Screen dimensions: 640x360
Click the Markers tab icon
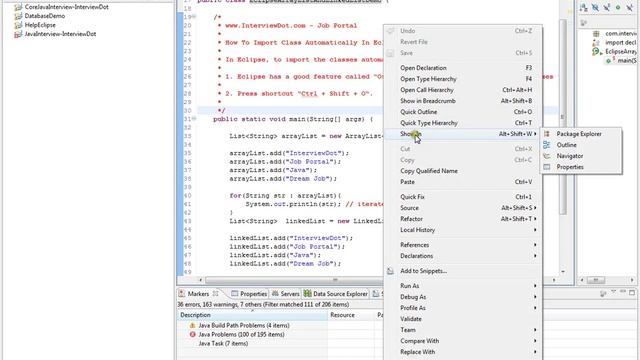182,294
